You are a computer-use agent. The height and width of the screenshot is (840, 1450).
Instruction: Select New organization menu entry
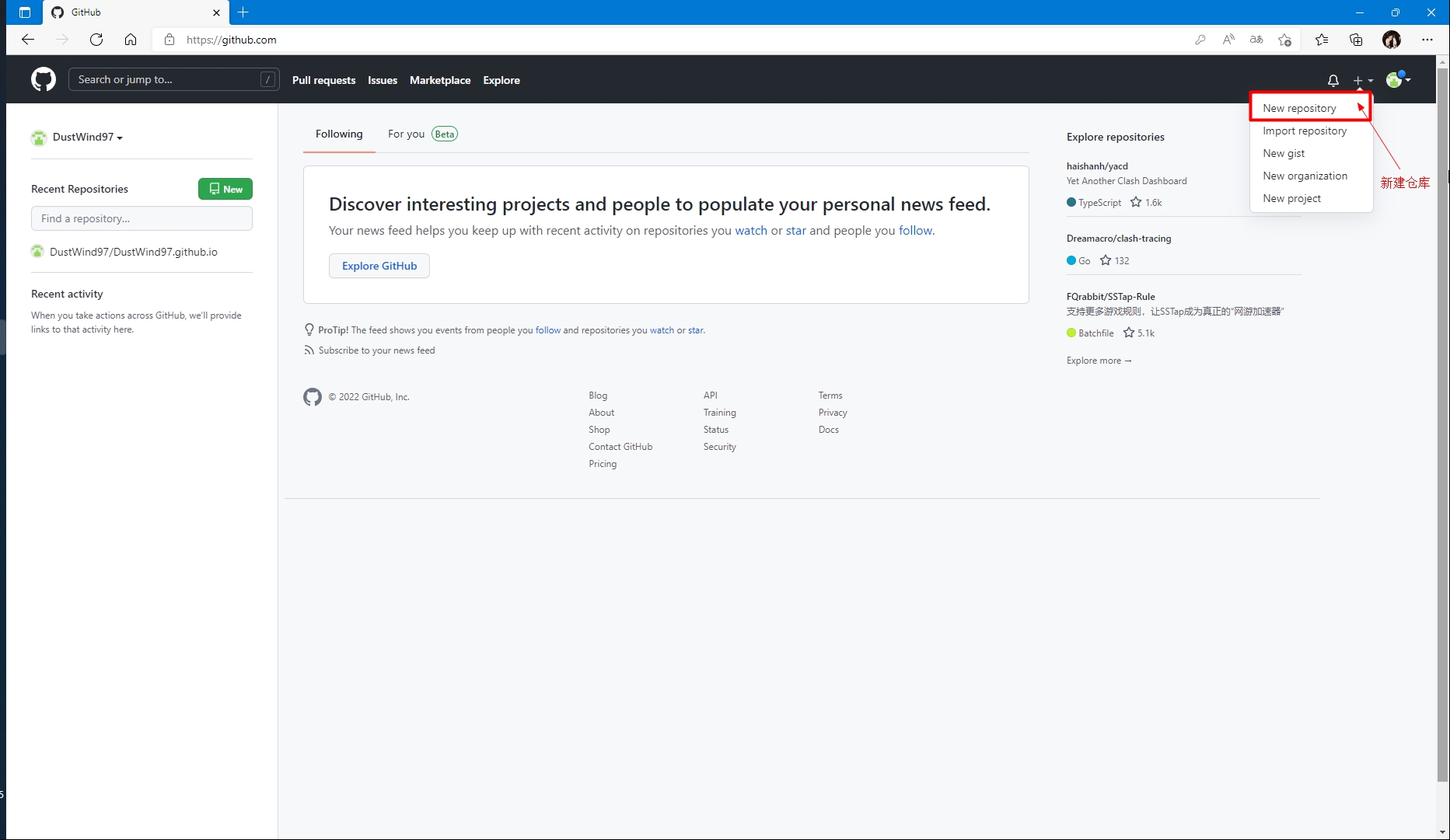tap(1310, 176)
